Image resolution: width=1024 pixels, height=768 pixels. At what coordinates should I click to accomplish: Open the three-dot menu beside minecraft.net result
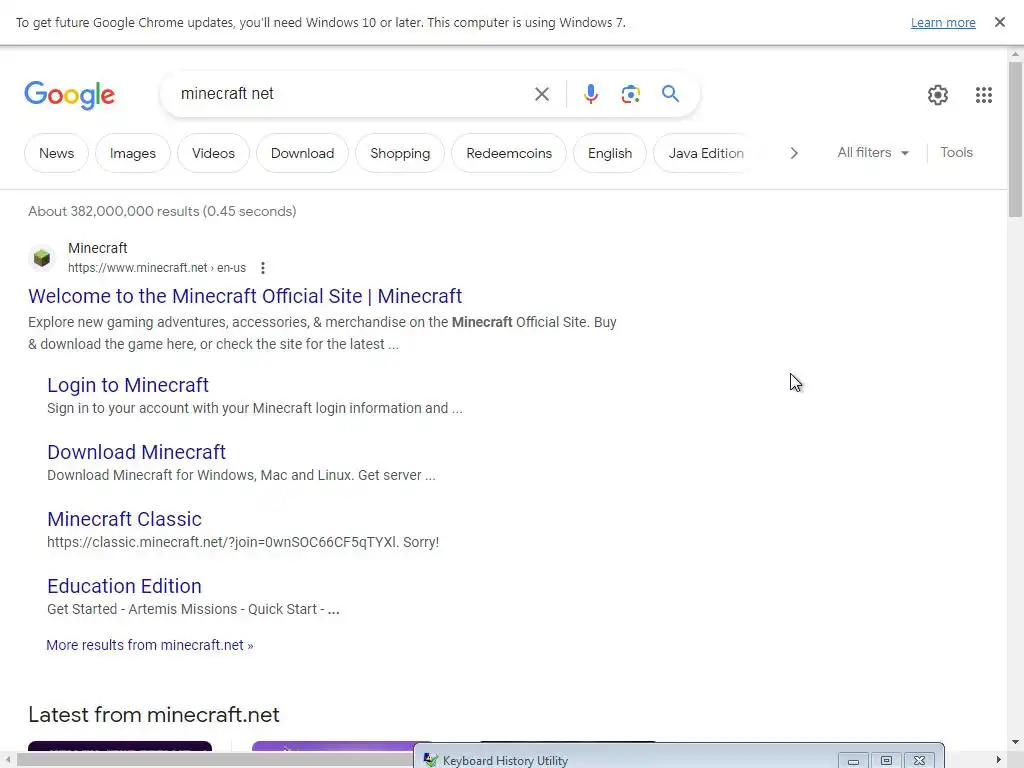pyautogui.click(x=263, y=268)
